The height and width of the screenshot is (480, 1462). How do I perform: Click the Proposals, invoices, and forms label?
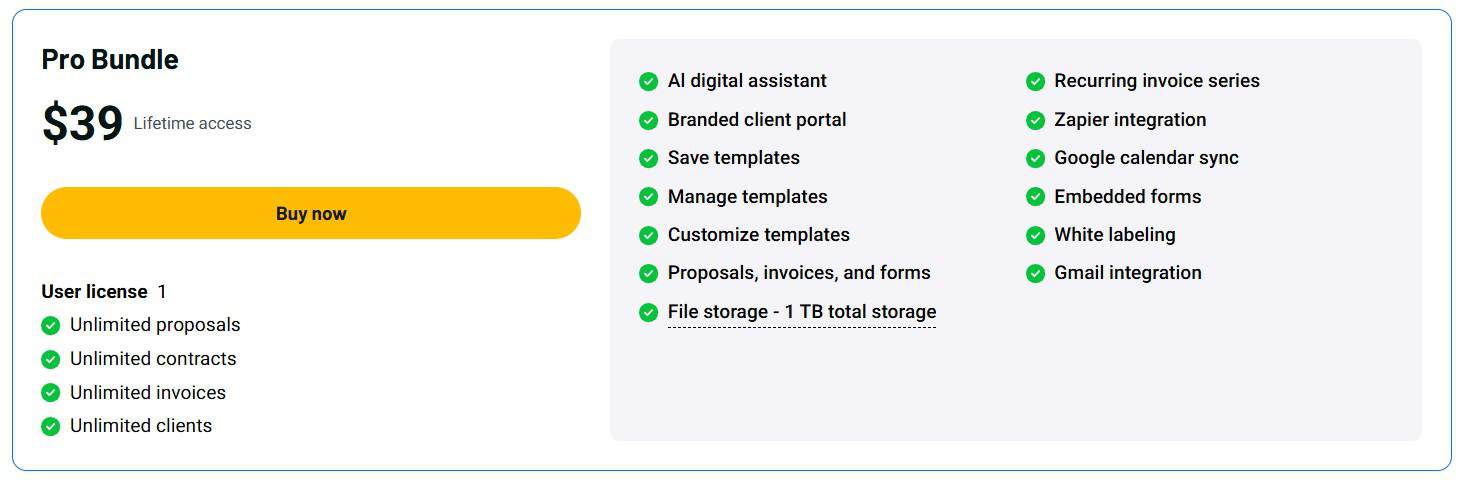click(799, 273)
